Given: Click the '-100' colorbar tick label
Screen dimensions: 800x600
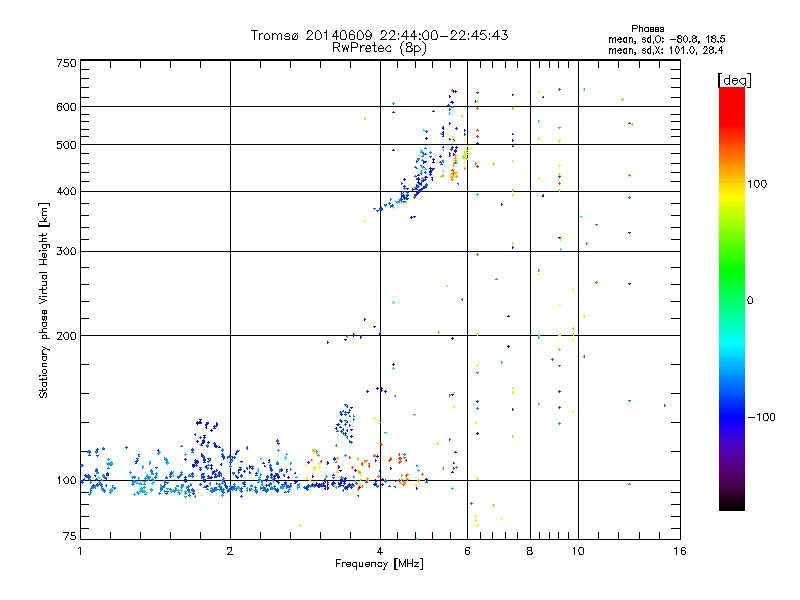Looking at the screenshot, I should point(761,417).
